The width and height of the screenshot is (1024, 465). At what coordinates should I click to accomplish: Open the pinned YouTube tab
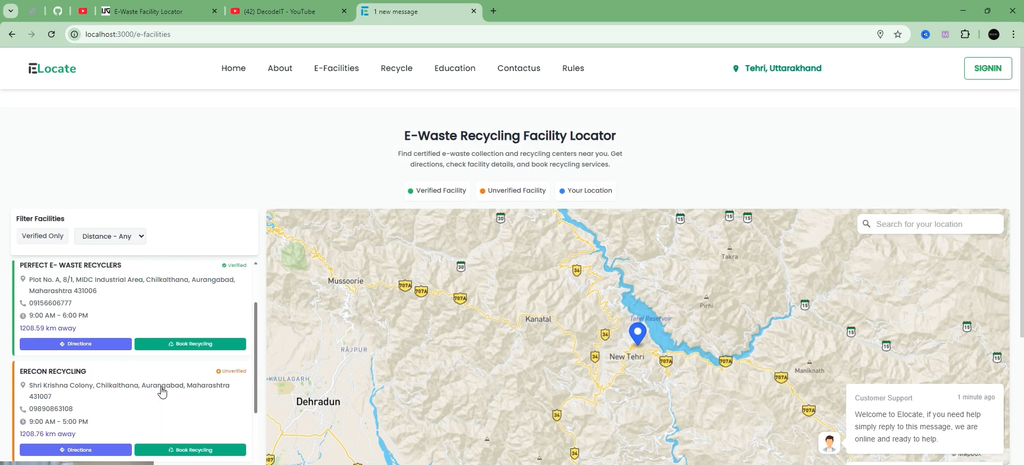83,11
